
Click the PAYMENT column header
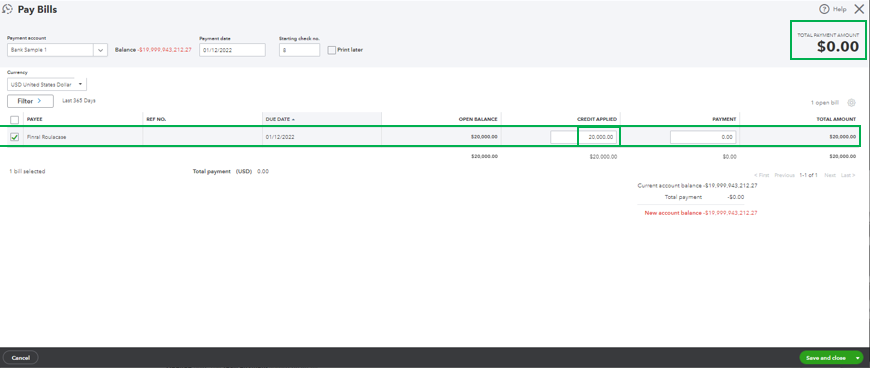coord(724,119)
